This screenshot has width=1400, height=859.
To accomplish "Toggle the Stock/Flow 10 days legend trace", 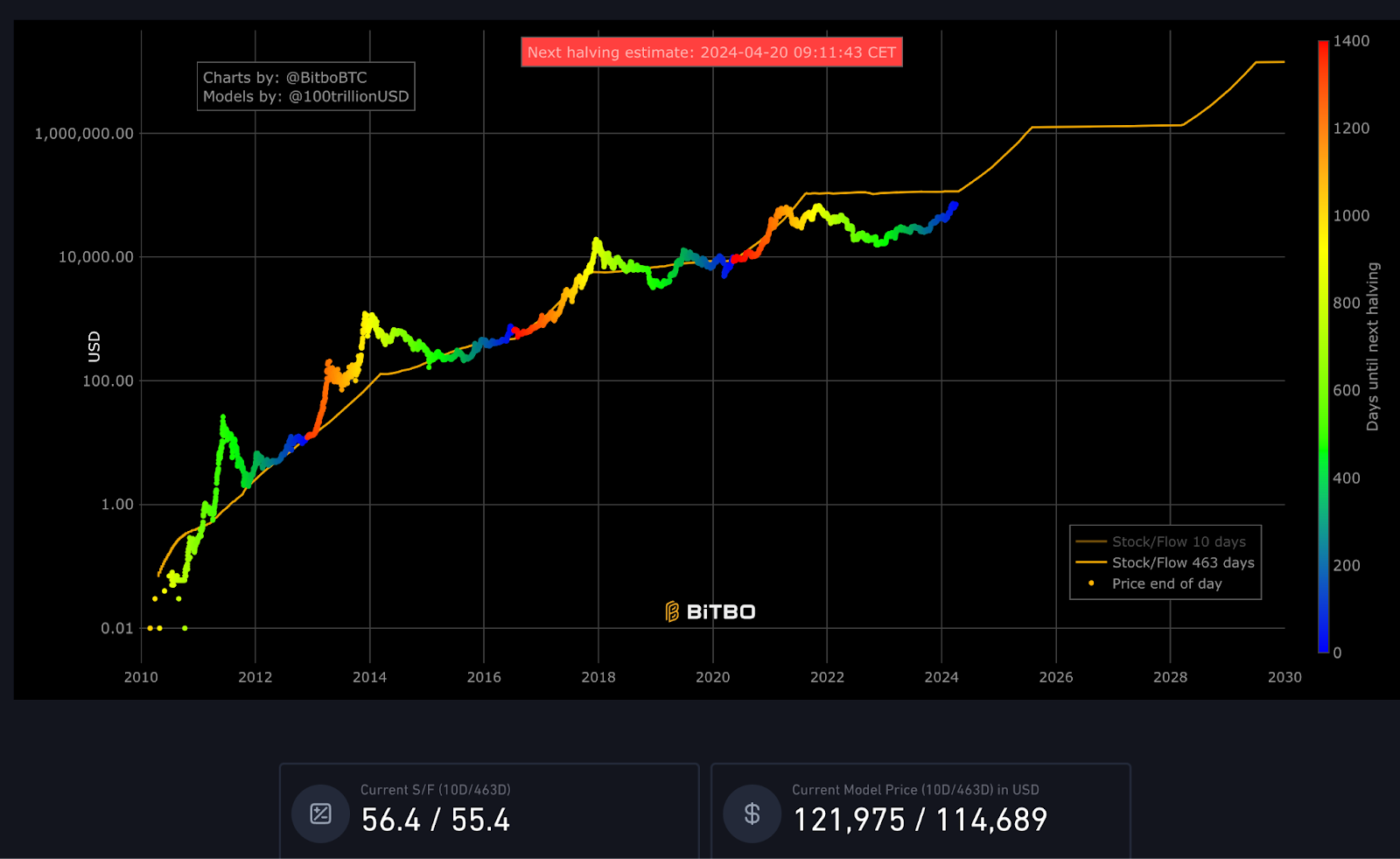I will click(1178, 541).
